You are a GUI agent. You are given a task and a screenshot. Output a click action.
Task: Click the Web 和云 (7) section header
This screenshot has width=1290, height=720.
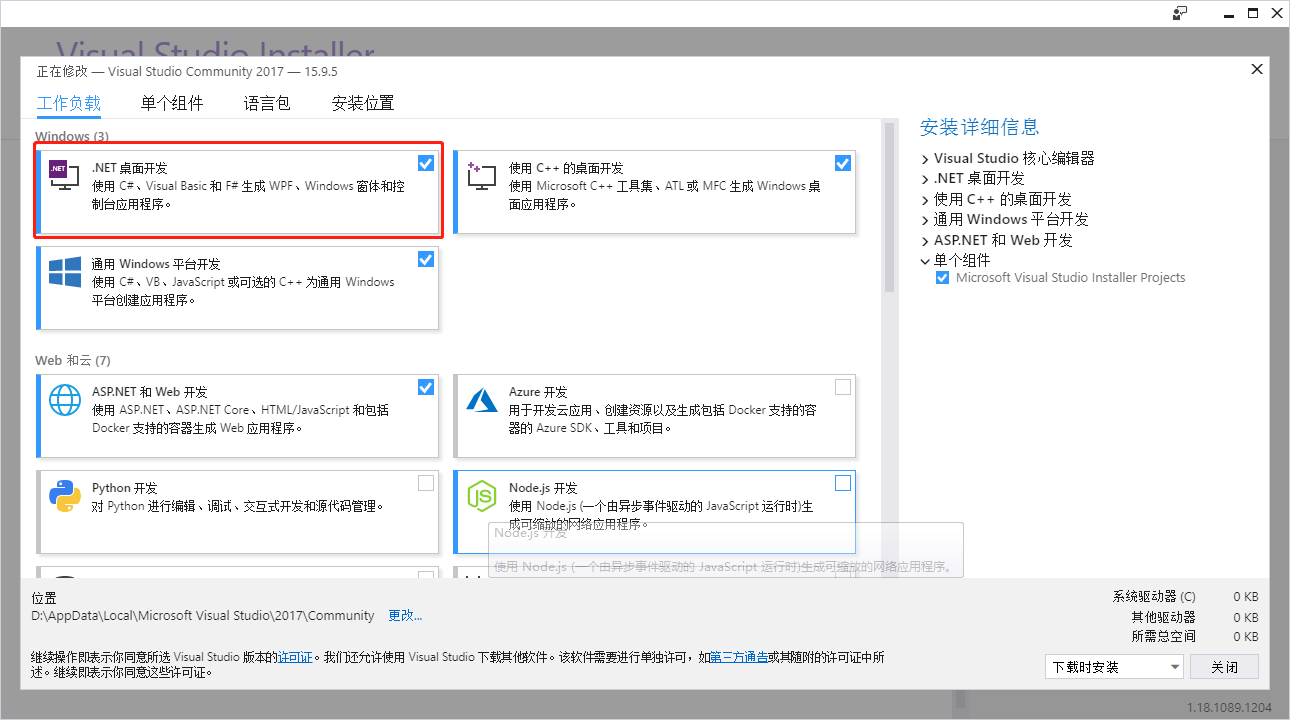click(73, 360)
